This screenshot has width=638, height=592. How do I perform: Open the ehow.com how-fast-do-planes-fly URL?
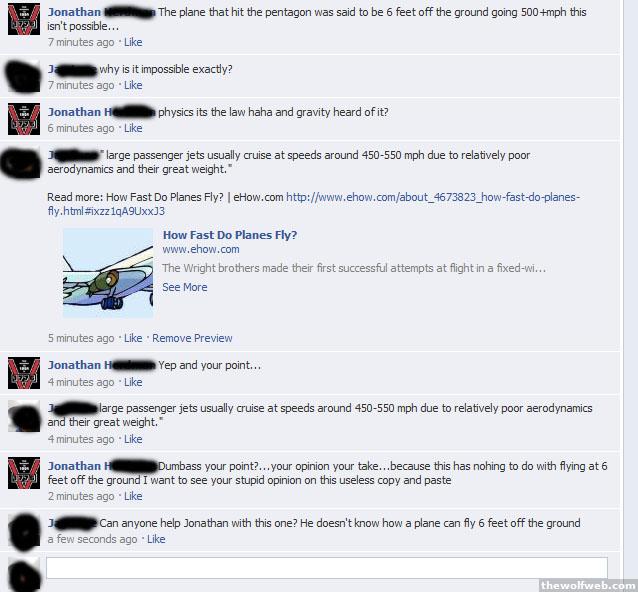(313, 204)
